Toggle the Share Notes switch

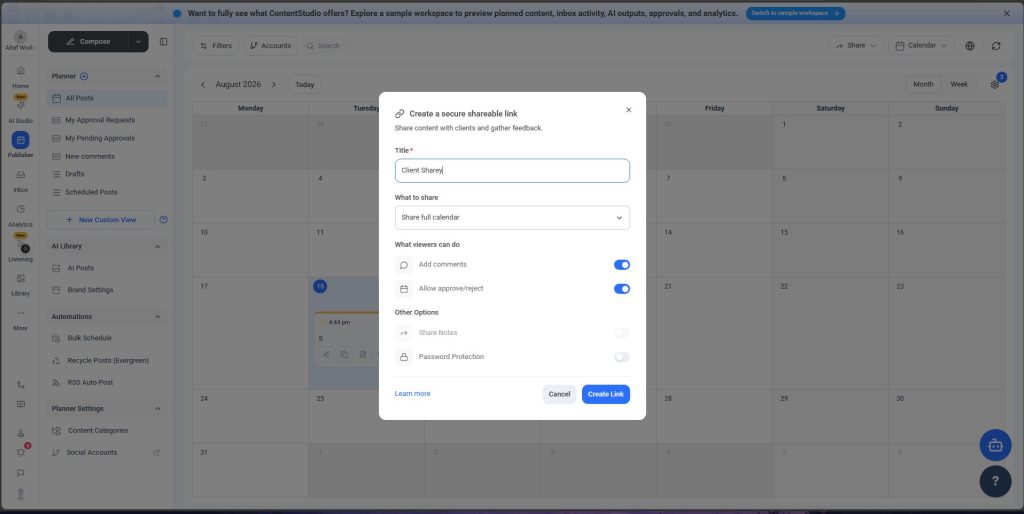click(622, 333)
